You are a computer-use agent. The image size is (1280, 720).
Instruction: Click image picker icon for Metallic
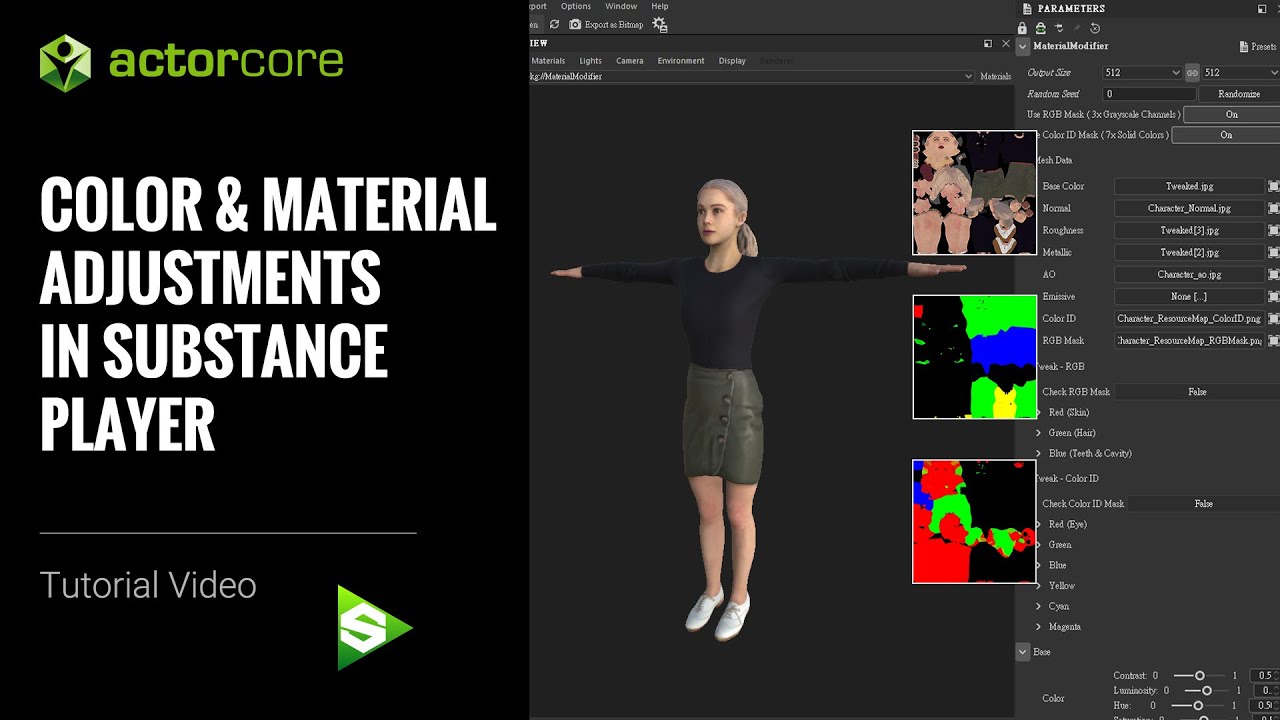(1274, 252)
